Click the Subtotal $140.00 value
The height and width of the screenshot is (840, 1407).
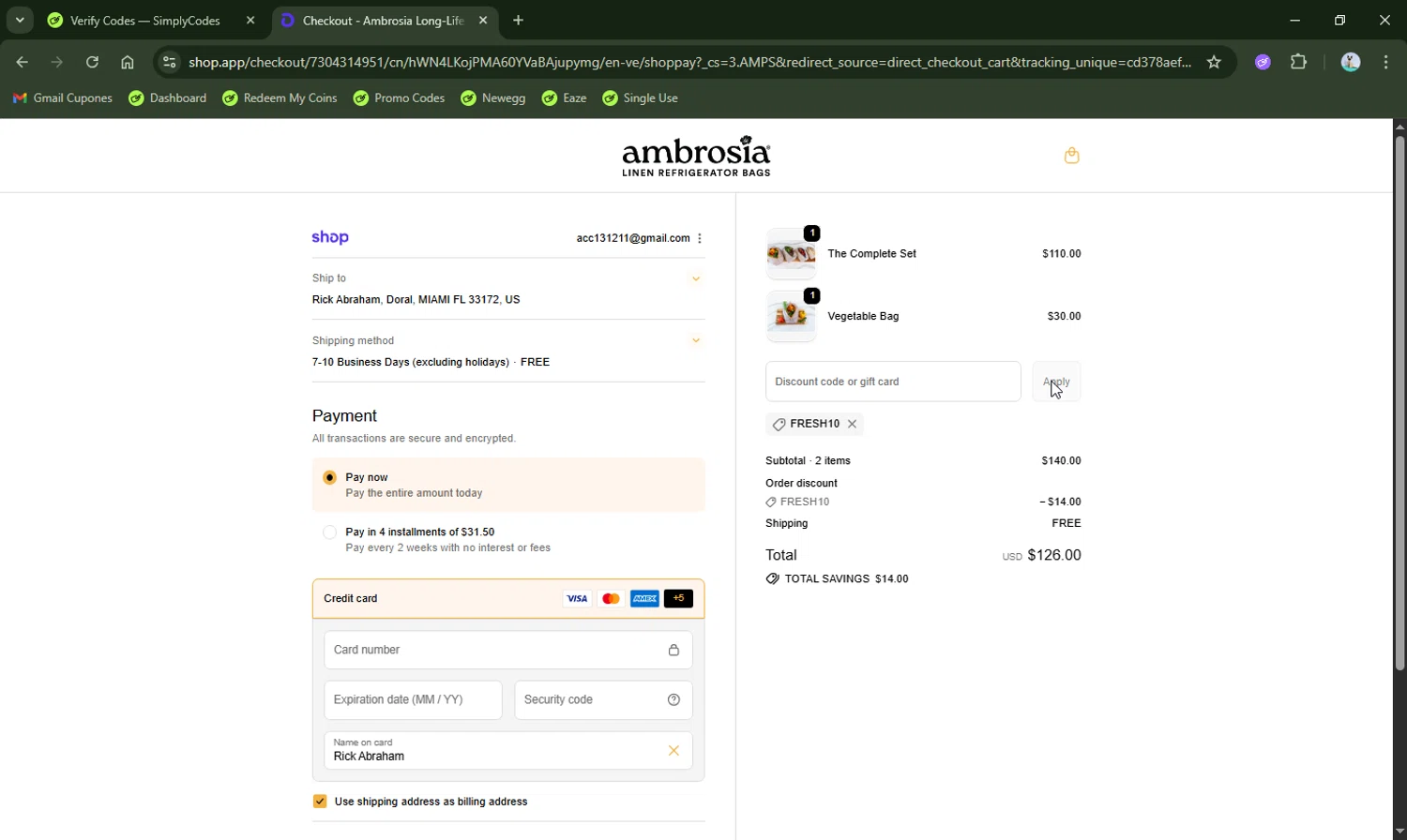(1061, 460)
